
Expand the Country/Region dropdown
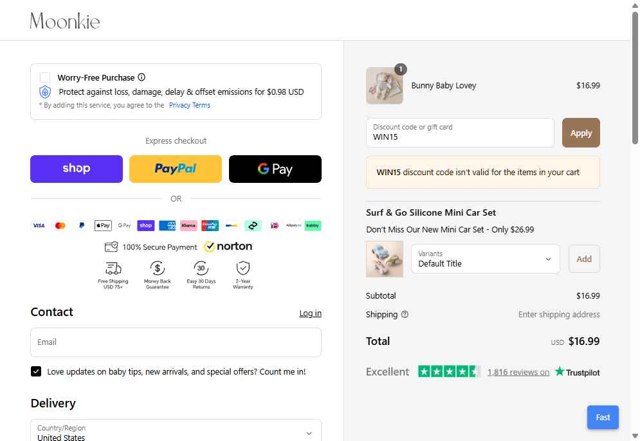[x=176, y=432]
